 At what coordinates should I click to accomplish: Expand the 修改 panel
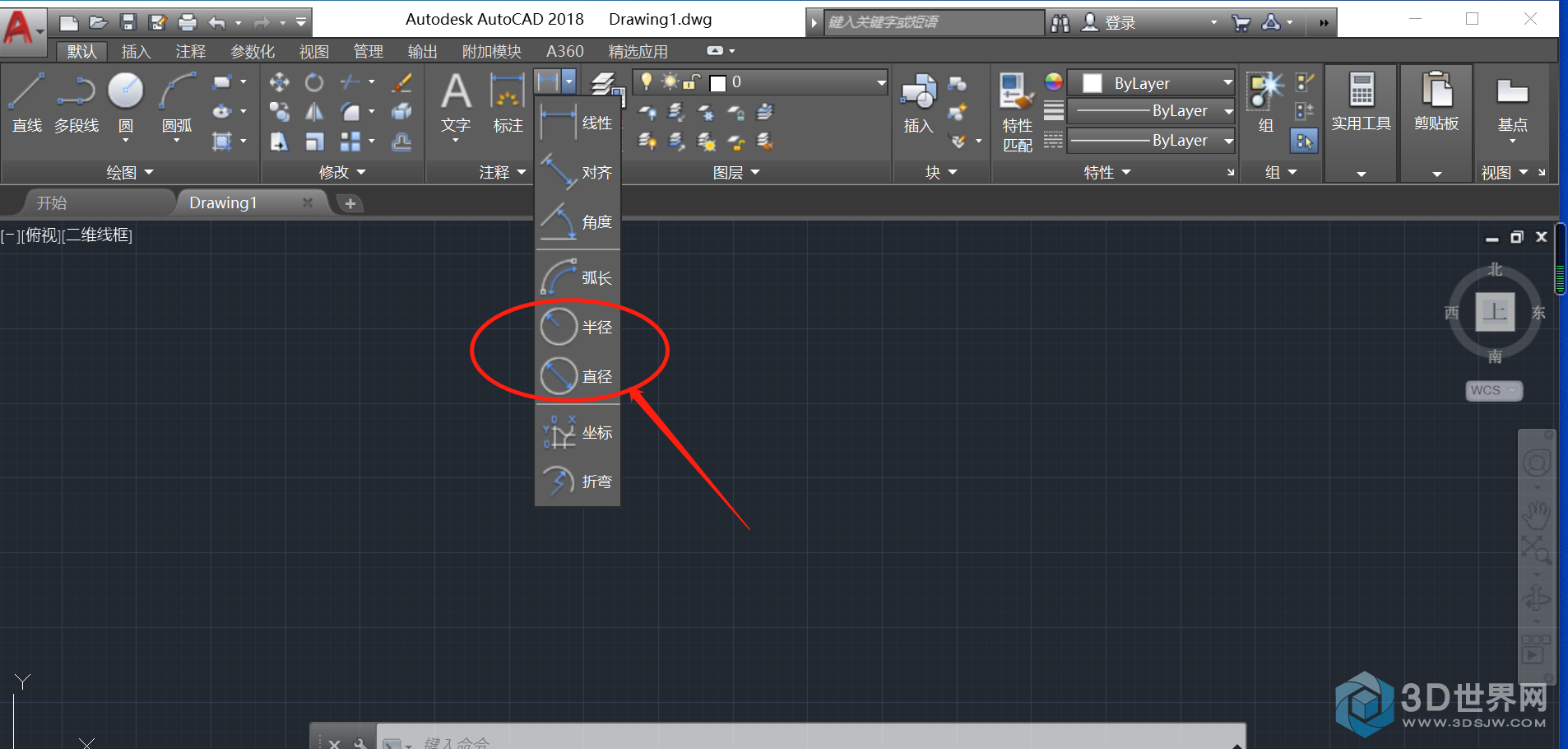pos(342,172)
